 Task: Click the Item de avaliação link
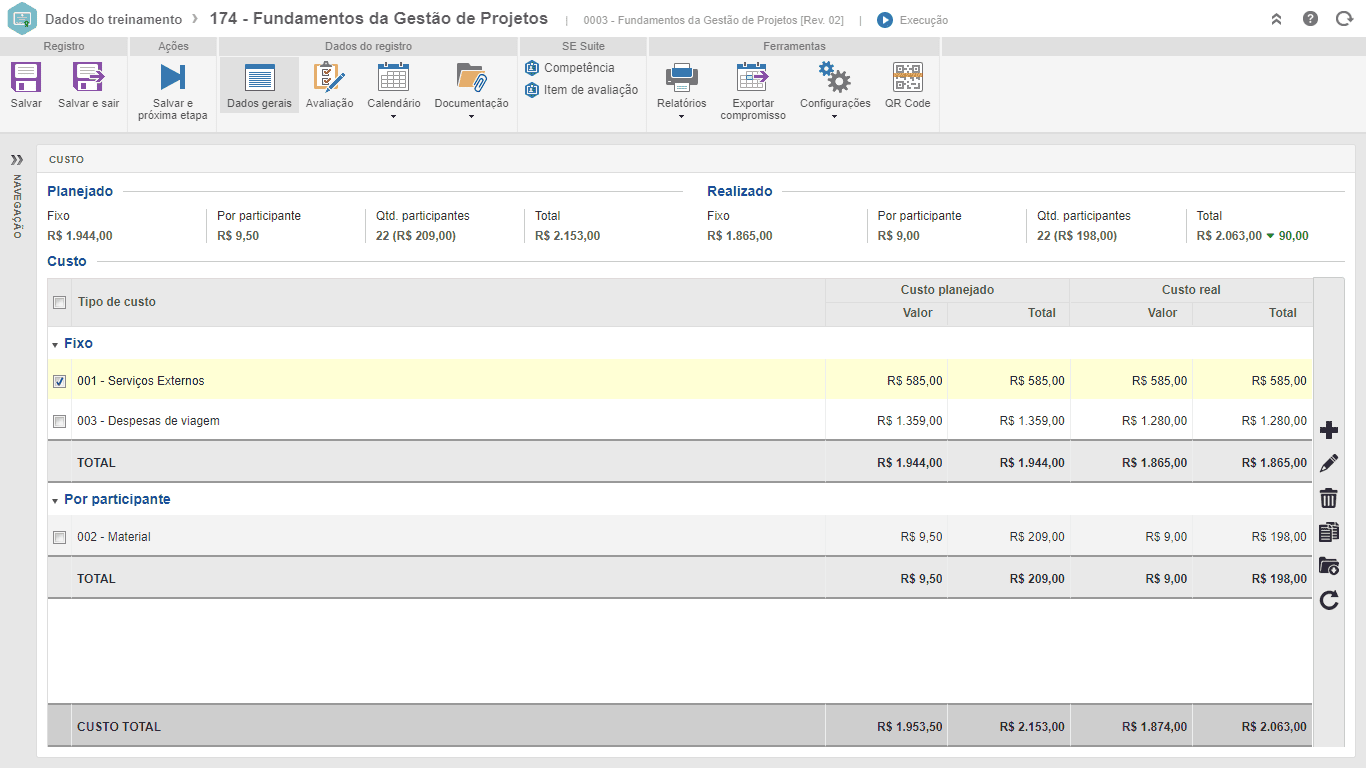click(x=590, y=90)
